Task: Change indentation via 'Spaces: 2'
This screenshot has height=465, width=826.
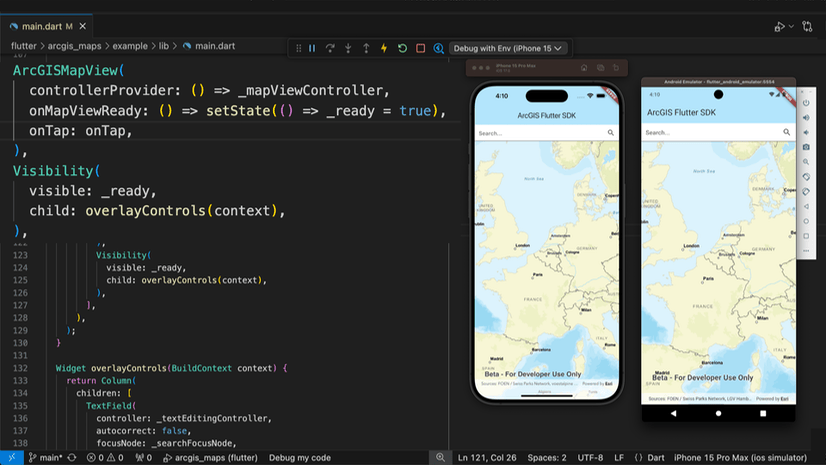Action: 547,458
